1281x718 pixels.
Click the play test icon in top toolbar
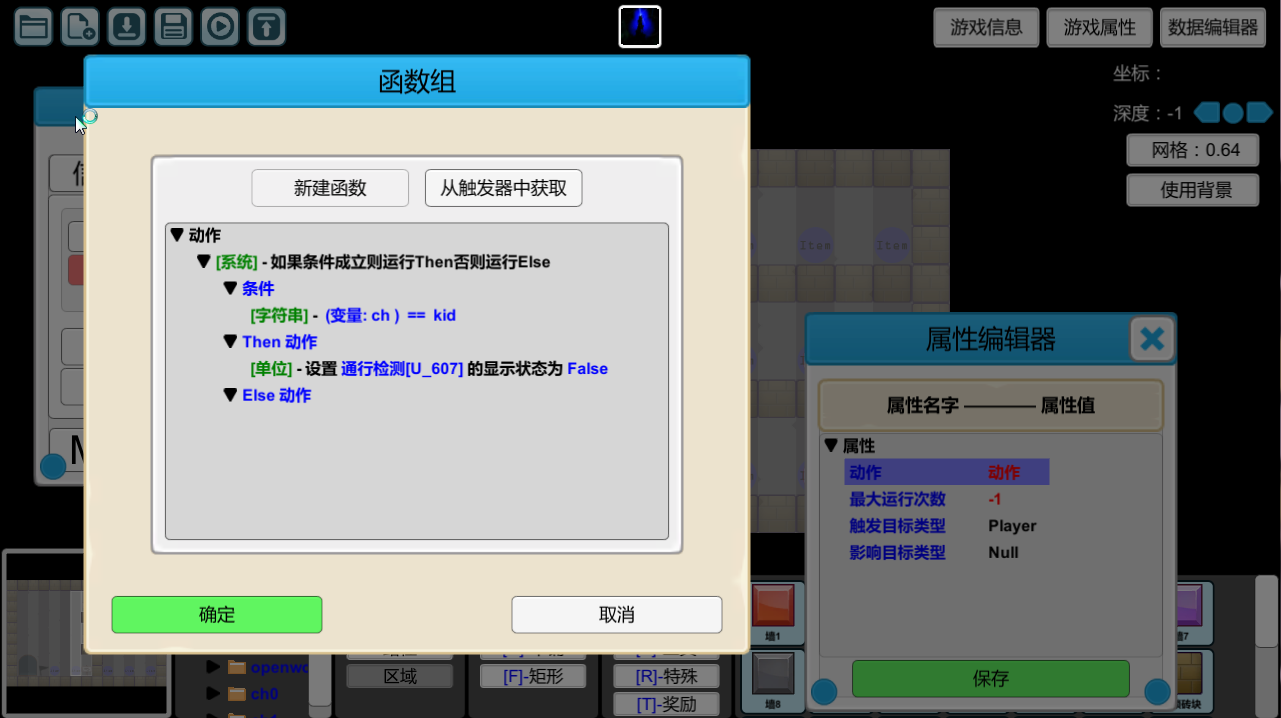pos(220,27)
